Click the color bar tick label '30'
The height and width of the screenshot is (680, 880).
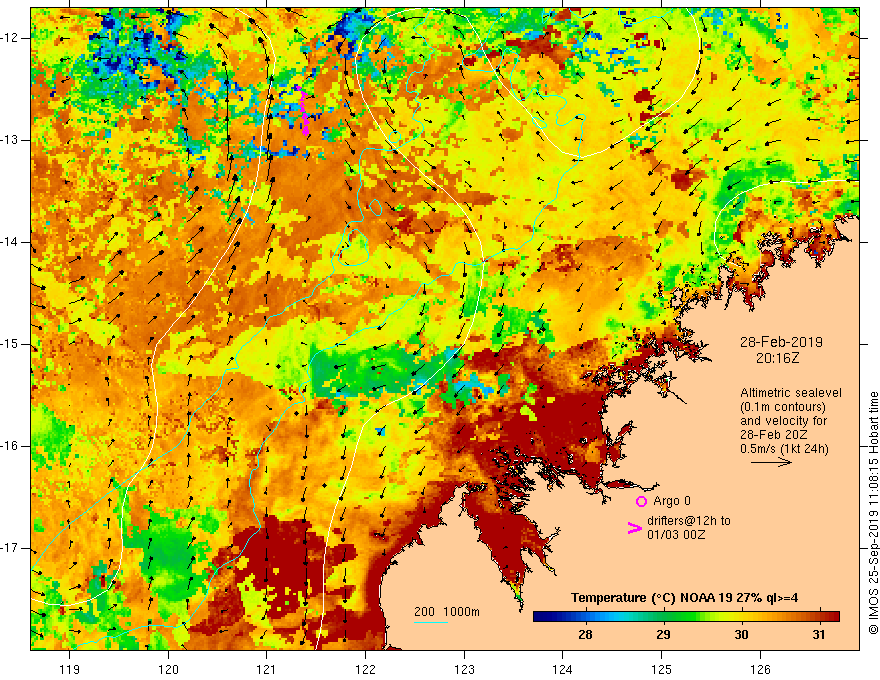741,635
